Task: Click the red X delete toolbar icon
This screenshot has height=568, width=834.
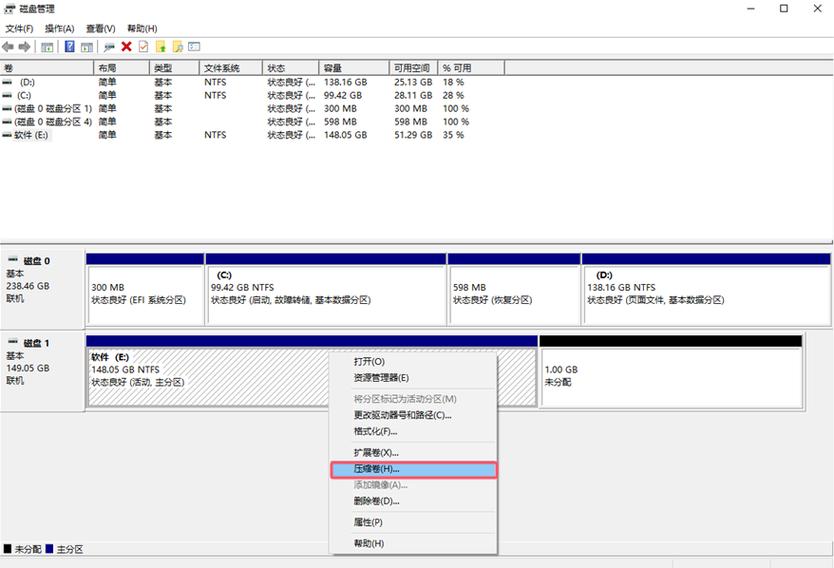Action: point(127,47)
